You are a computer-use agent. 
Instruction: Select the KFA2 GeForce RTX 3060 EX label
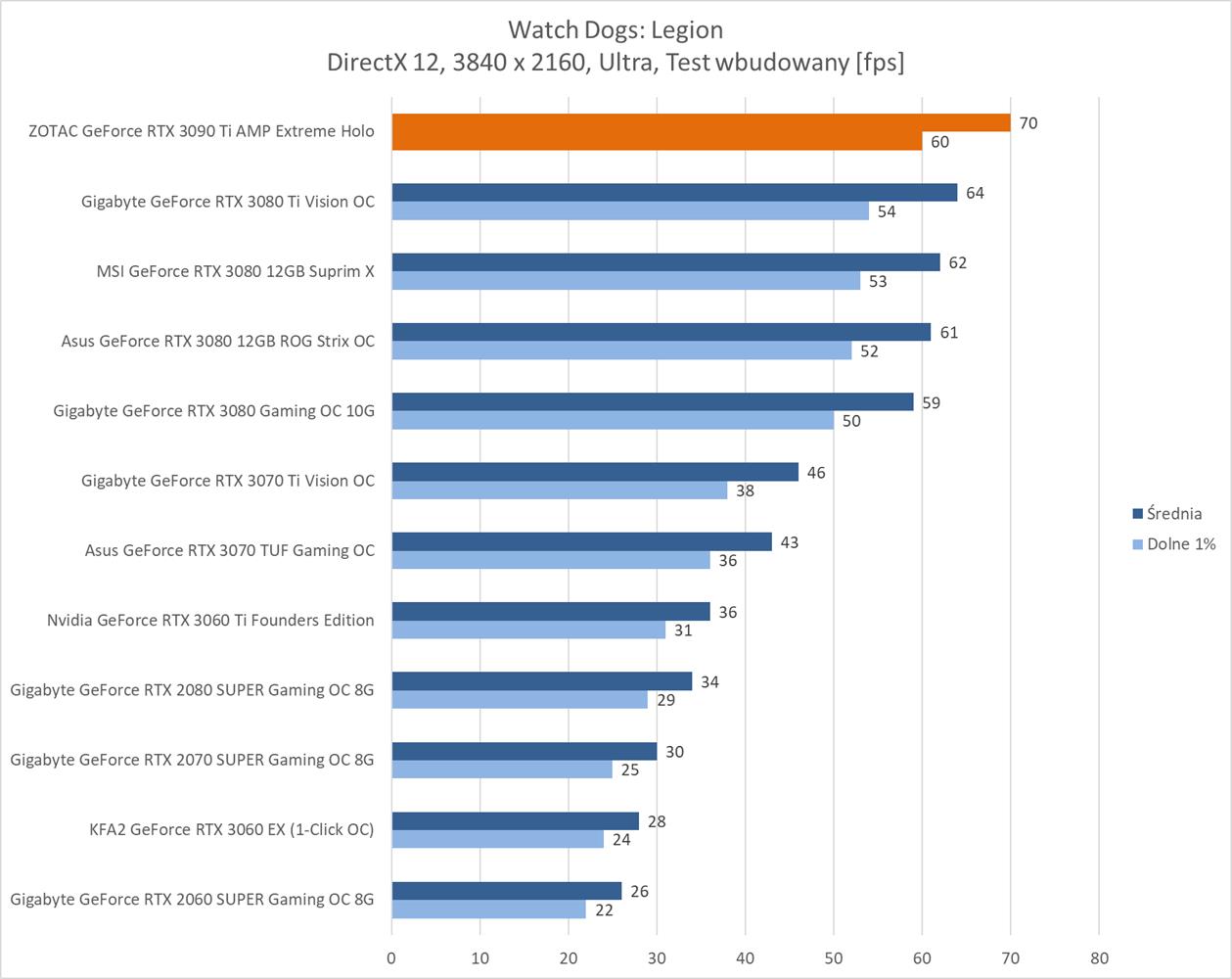pyautogui.click(x=231, y=829)
